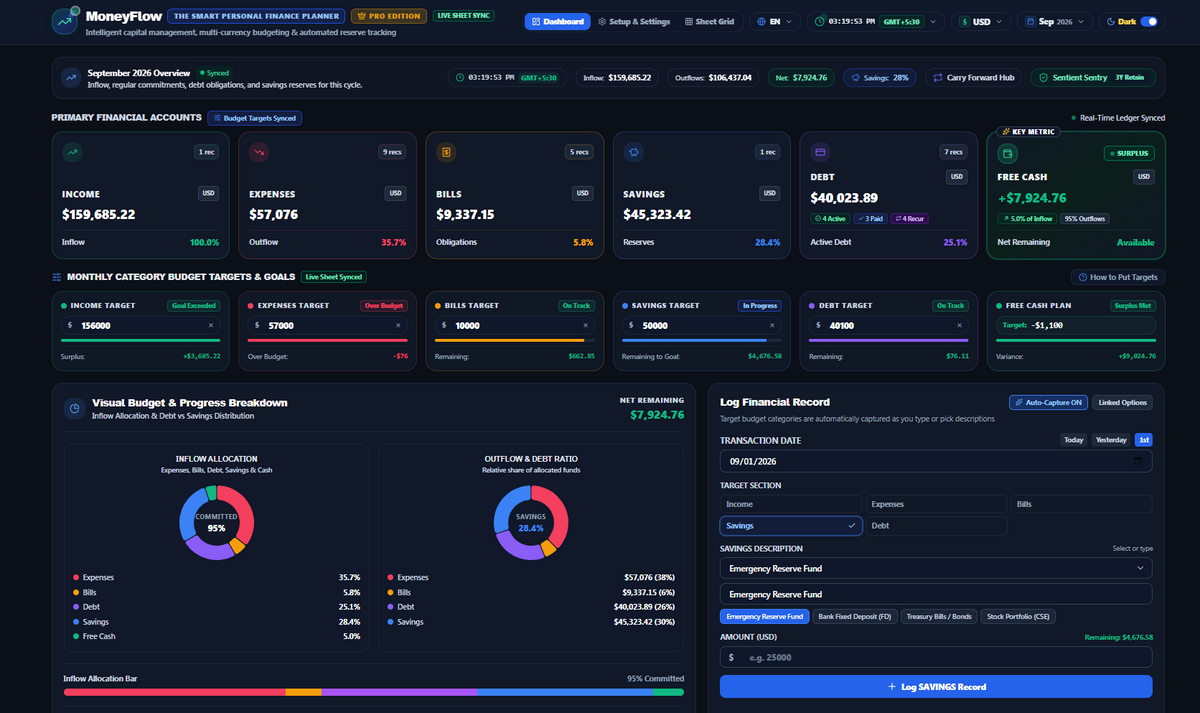Click the Free Cash wallet icon
Image resolution: width=1200 pixels, height=713 pixels.
[x=1008, y=154]
